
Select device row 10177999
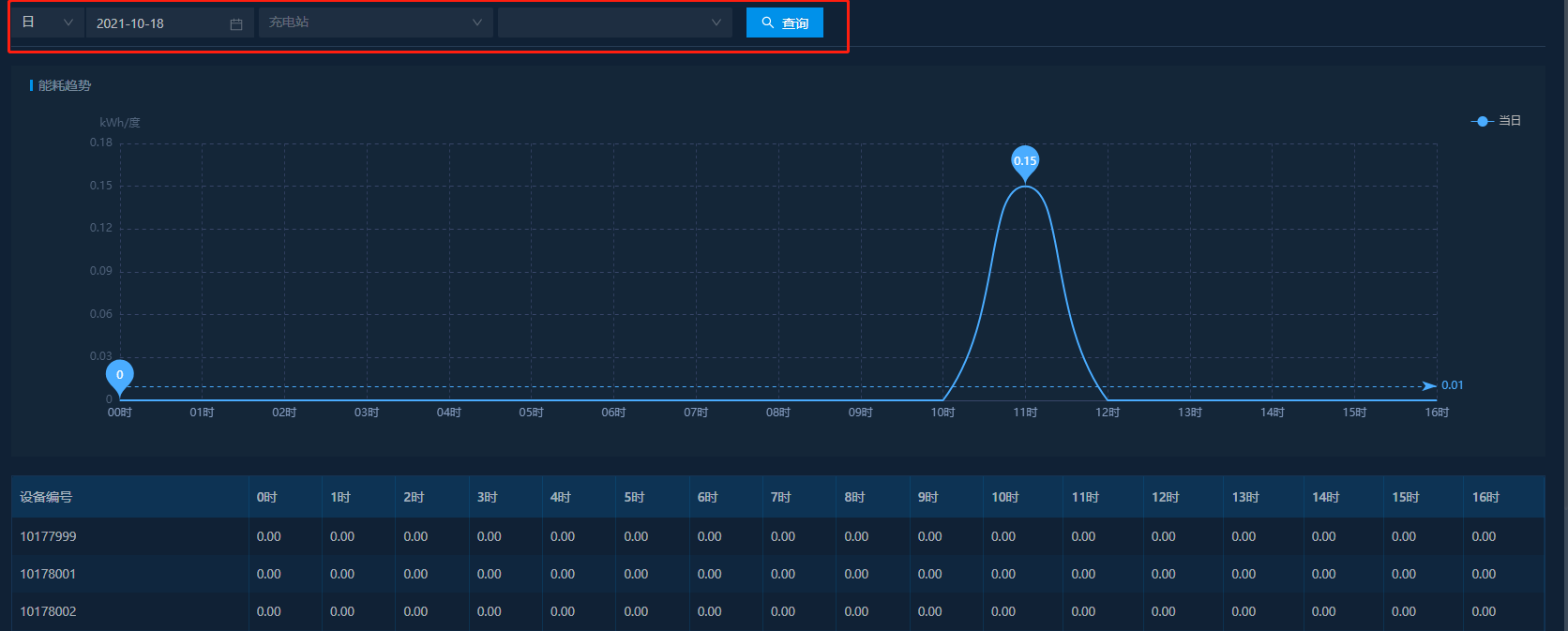(x=48, y=536)
